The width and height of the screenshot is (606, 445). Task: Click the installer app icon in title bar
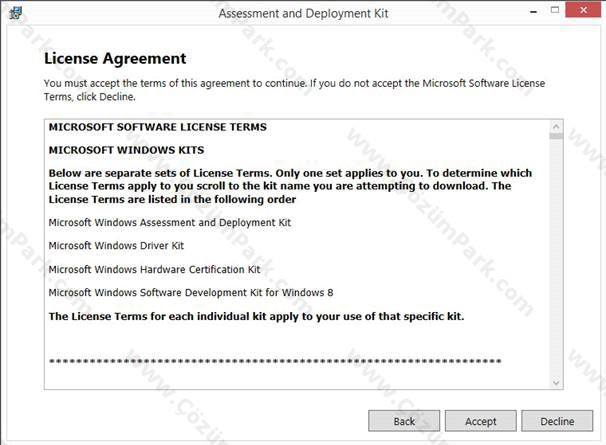coord(15,13)
